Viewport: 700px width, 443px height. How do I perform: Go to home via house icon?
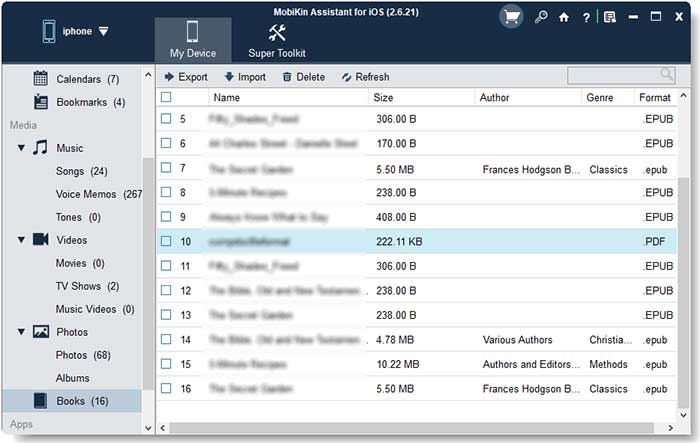pos(564,17)
